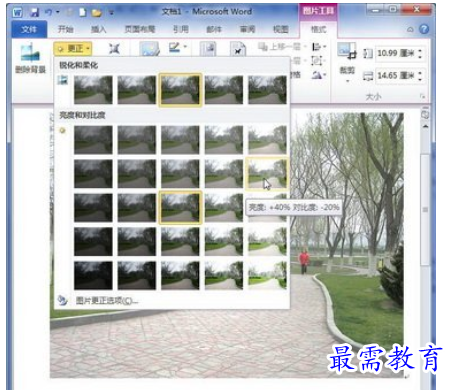Open the dropdown arrow under 裁剪
Screen dimensions: 451x390
(x=347, y=81)
